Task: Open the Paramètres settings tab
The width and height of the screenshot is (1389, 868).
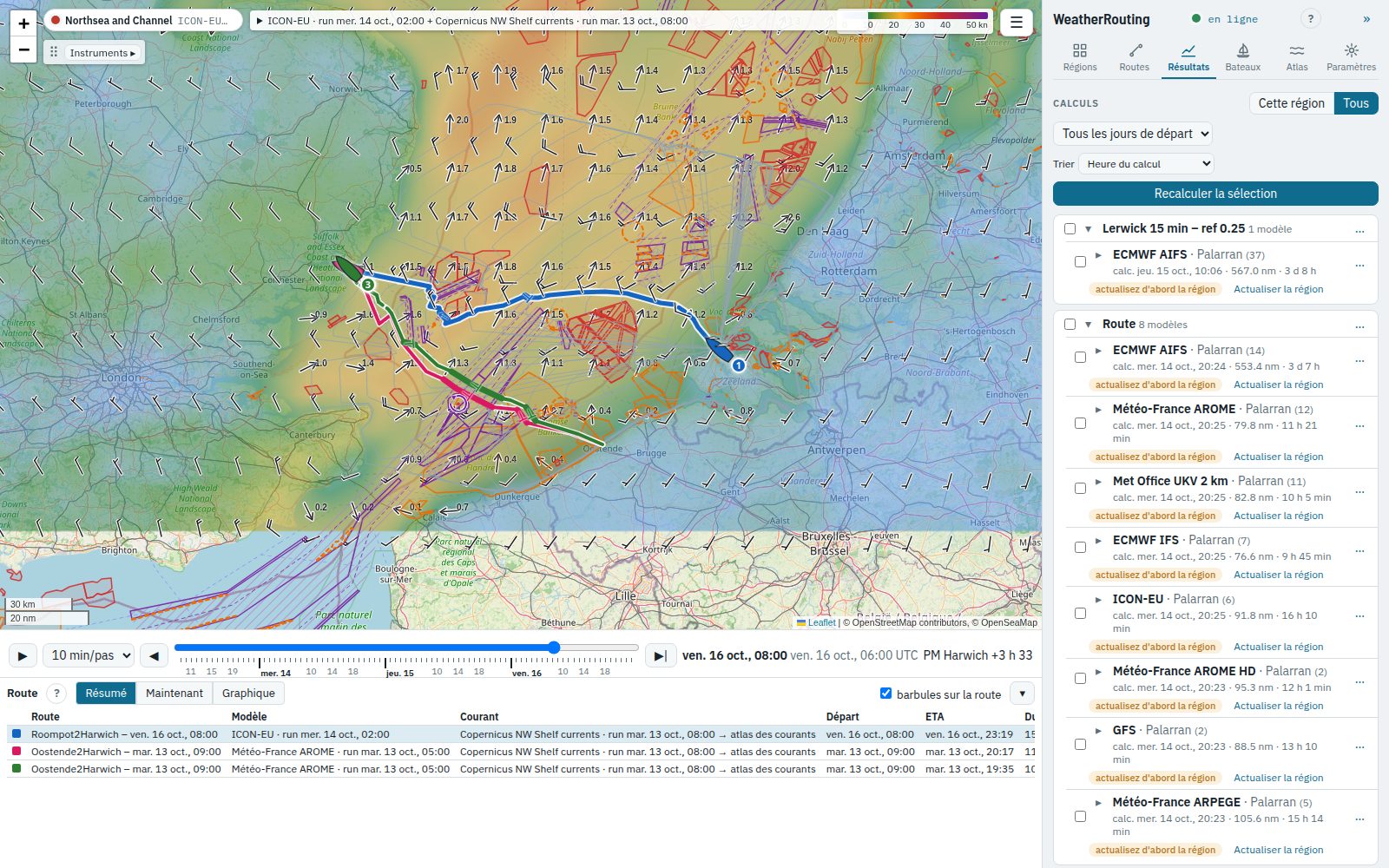Action: click(x=1351, y=58)
